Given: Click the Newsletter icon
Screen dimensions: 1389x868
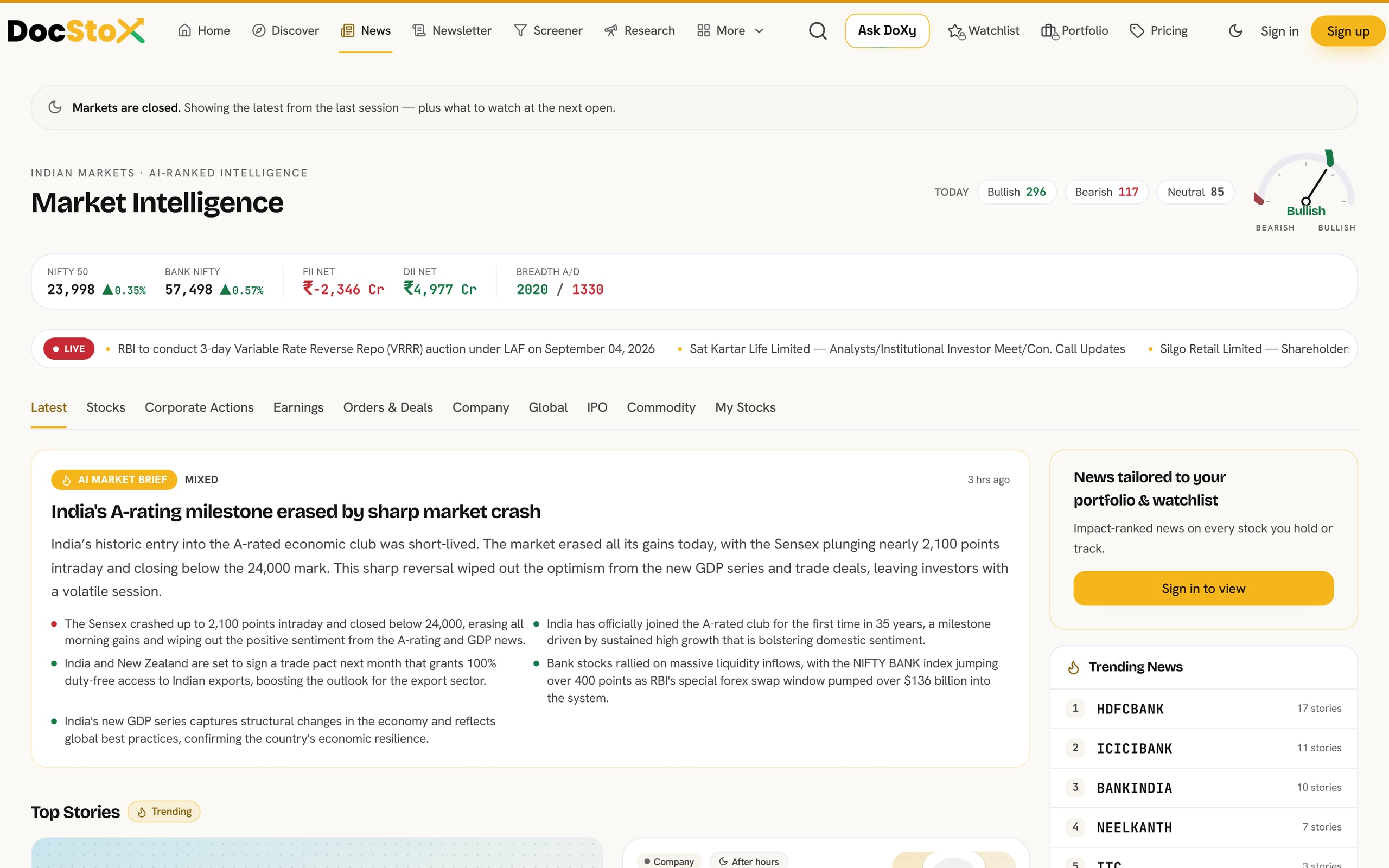Looking at the screenshot, I should point(419,30).
